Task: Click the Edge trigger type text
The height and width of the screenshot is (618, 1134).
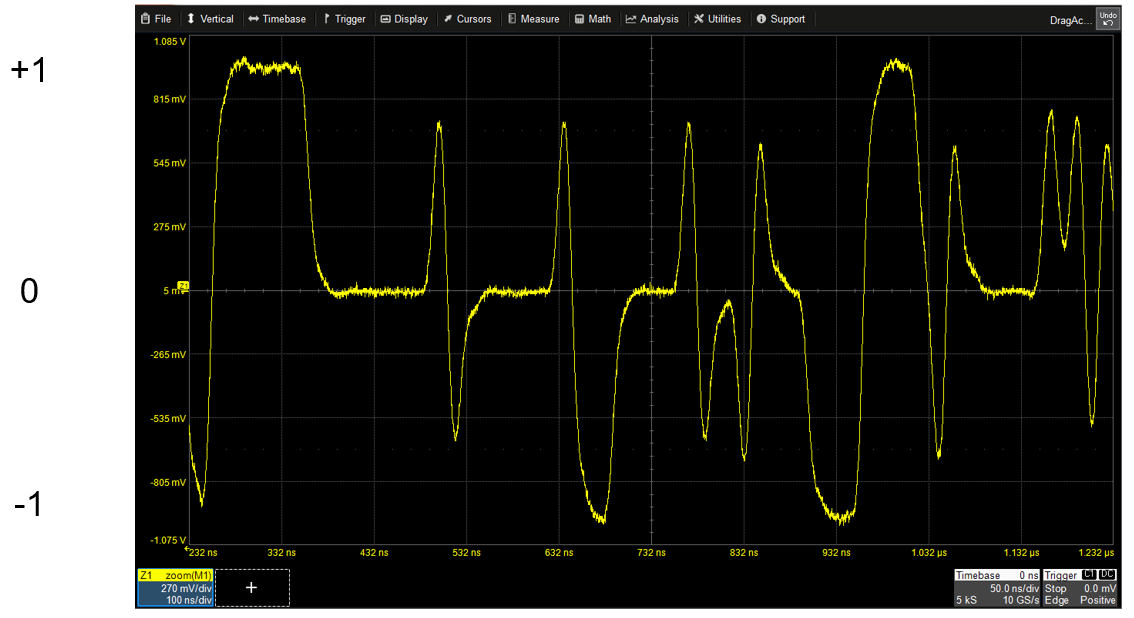Action: pos(1056,600)
